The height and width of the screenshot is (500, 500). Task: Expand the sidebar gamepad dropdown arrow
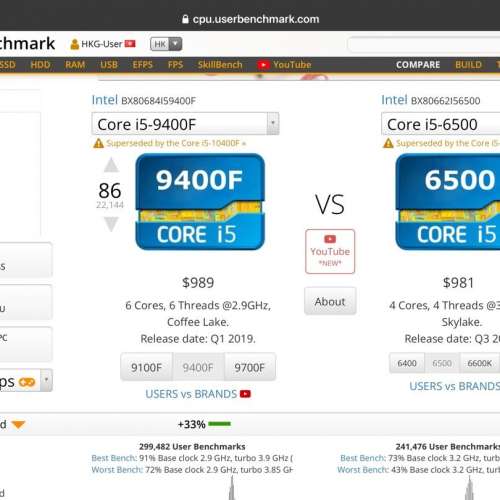point(46,380)
